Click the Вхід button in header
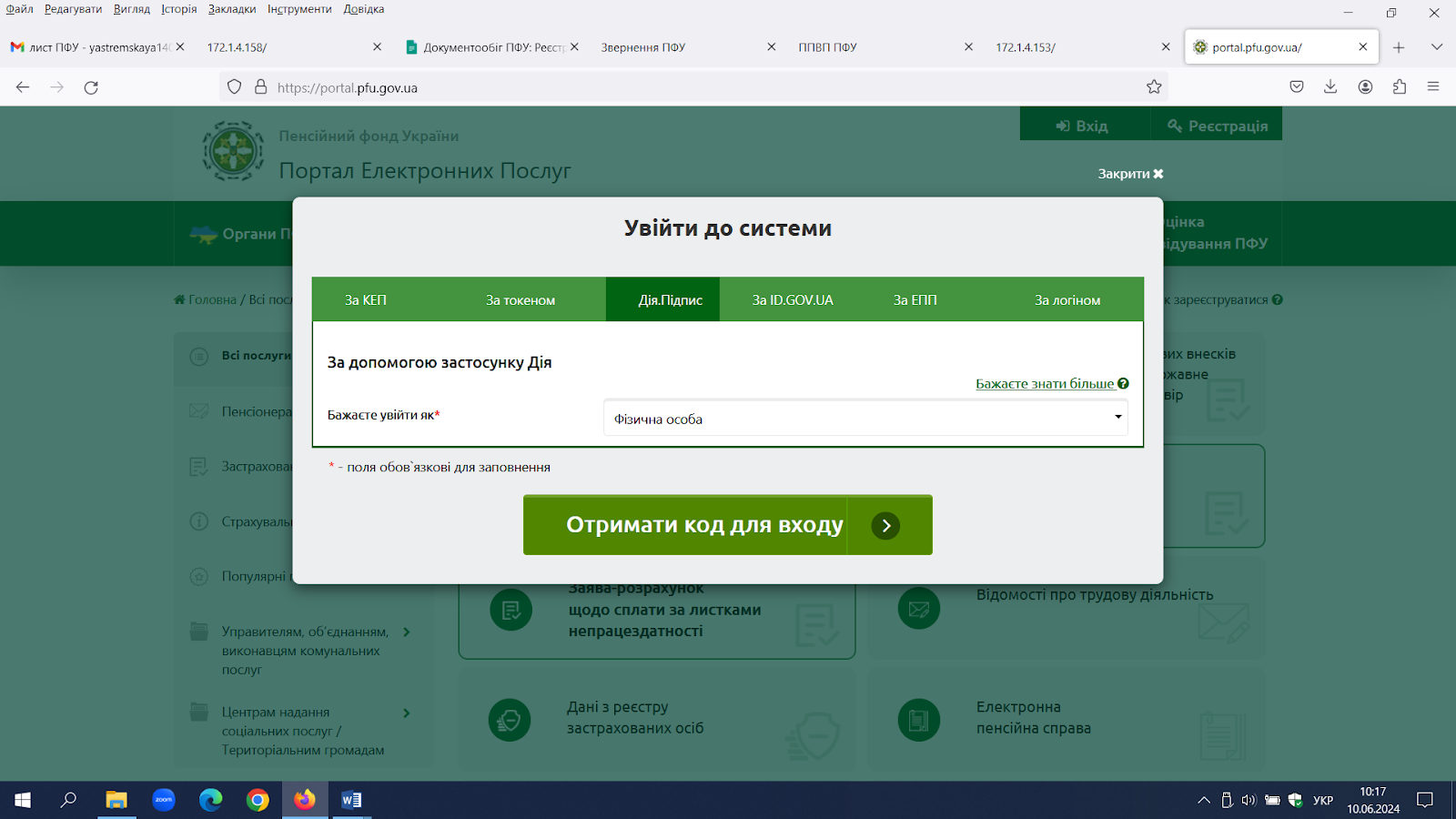 click(1083, 126)
